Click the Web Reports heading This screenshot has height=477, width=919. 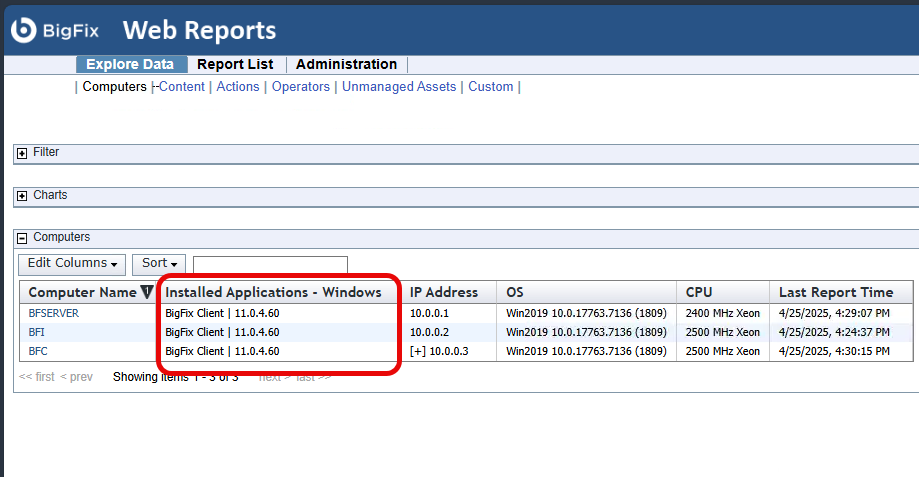[x=199, y=30]
